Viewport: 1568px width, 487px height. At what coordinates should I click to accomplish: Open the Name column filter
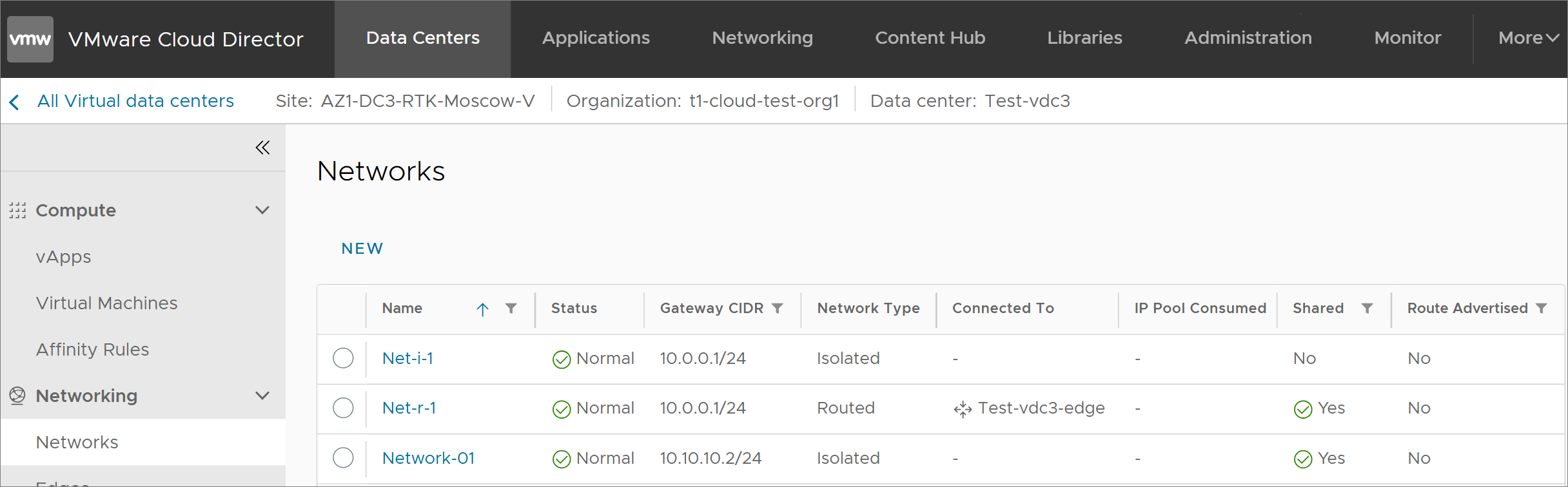pyautogui.click(x=511, y=309)
